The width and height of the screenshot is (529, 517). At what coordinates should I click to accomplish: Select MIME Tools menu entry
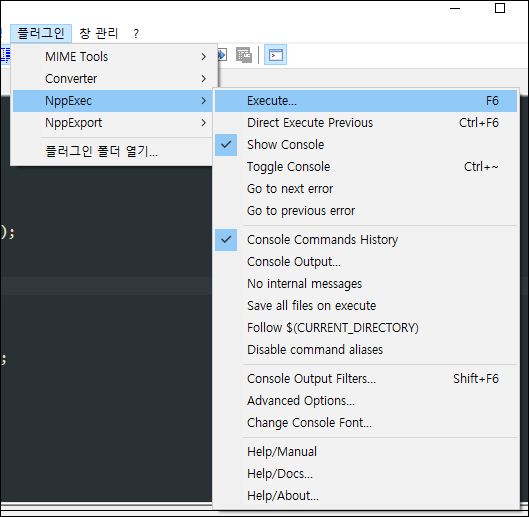113,57
